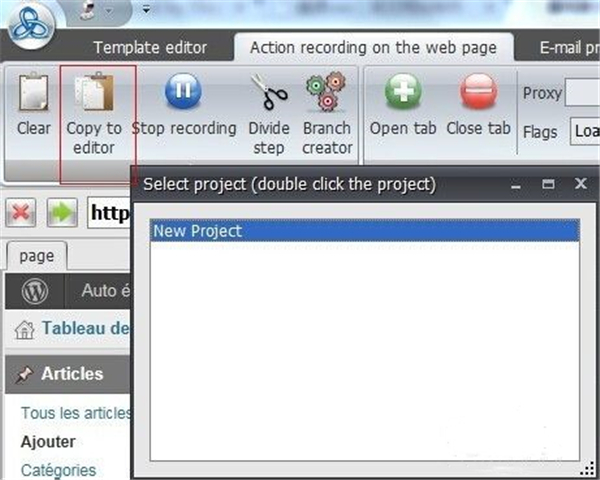Viewport: 600px width, 480px height.
Task: Click the Catégories link in sidebar
Action: 59,470
